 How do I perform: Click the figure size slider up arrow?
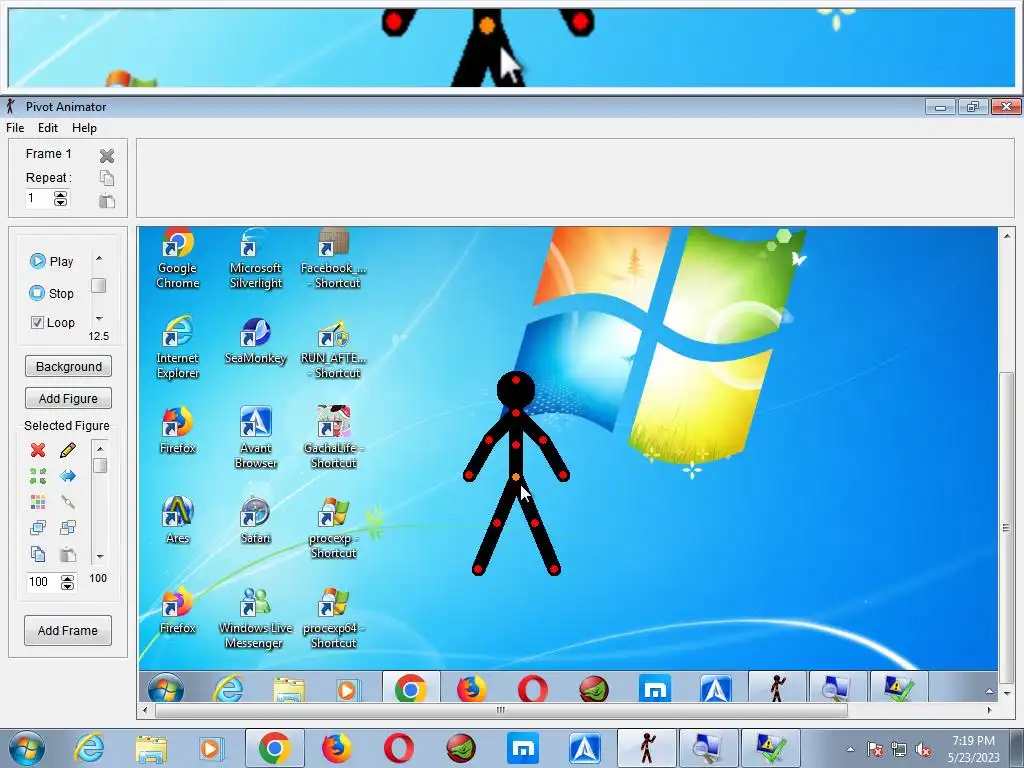pos(100,449)
